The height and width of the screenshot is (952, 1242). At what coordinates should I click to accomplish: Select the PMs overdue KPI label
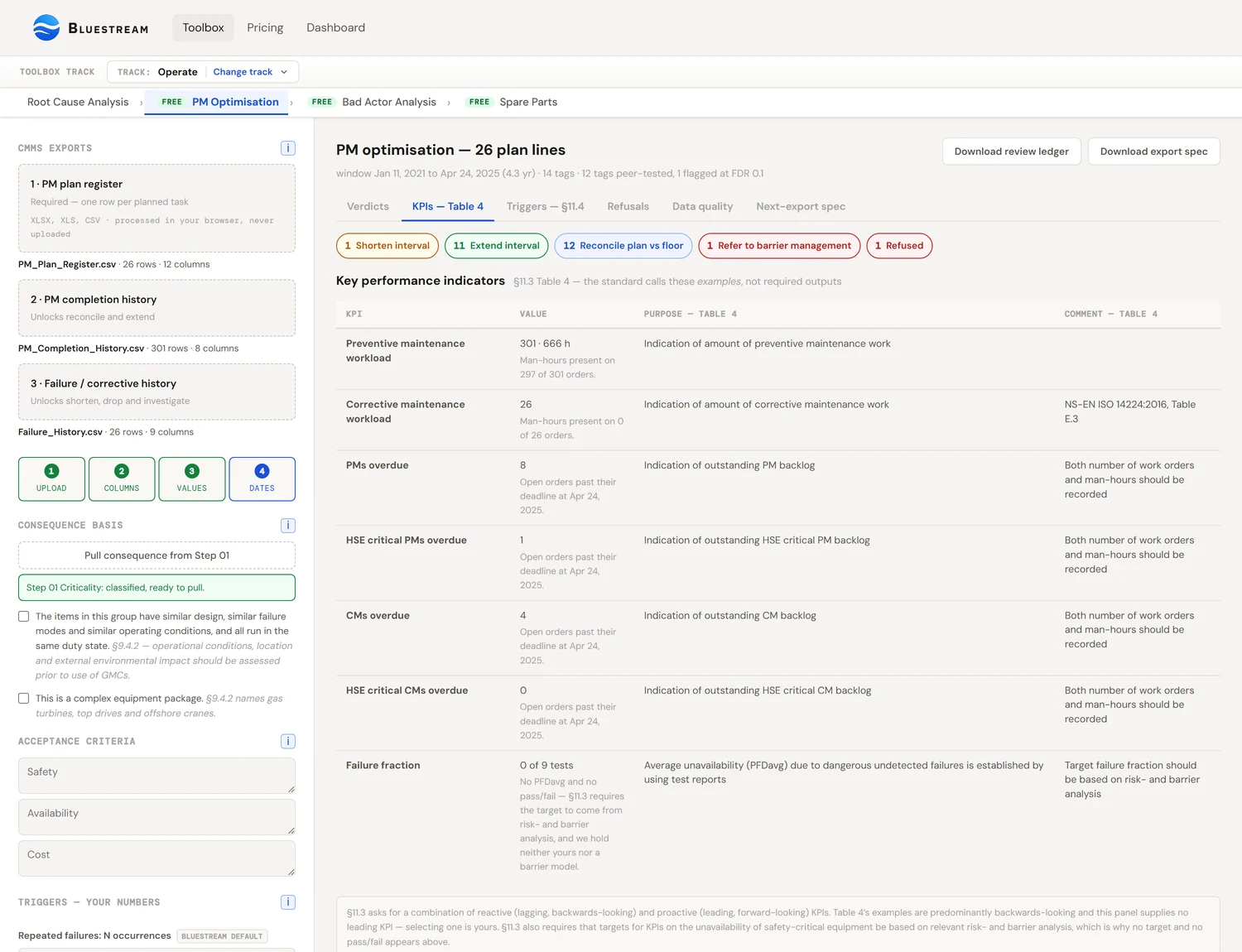click(377, 465)
